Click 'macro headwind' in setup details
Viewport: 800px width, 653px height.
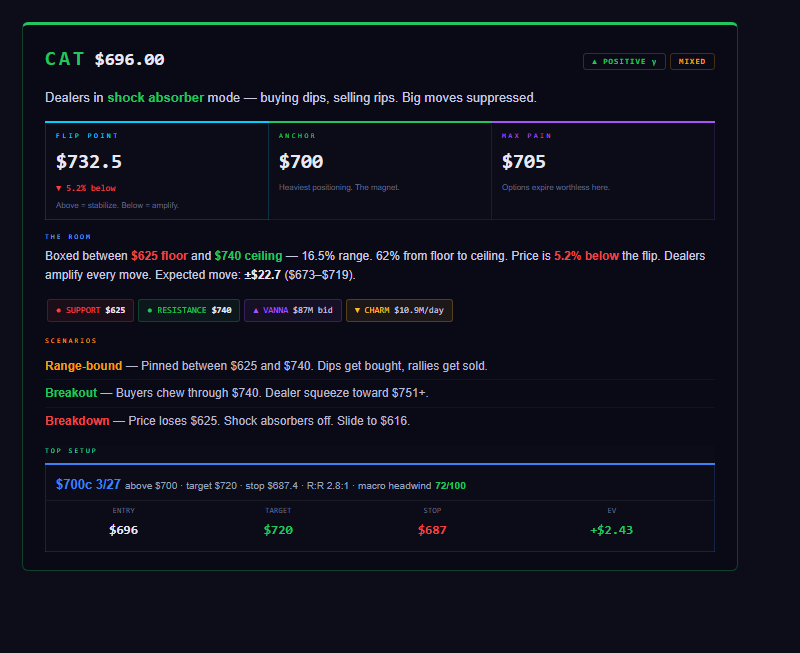[x=394, y=486]
